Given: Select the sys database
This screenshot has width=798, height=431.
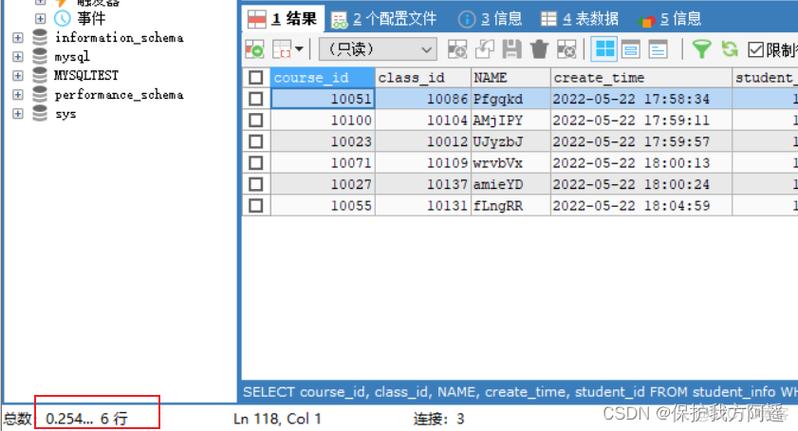Looking at the screenshot, I should [x=66, y=114].
